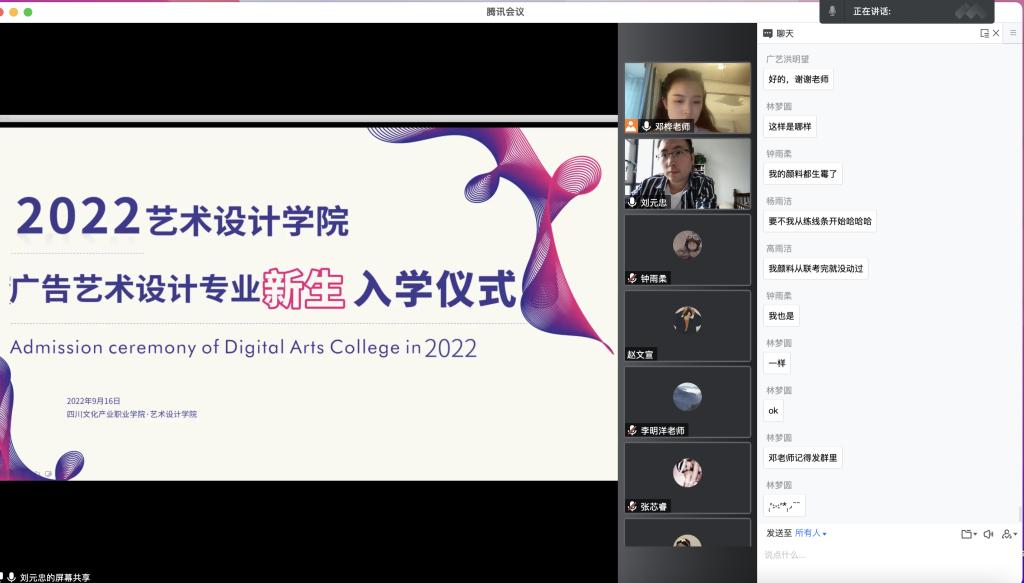Click muted mic icon beside 张芯睿

[x=632, y=506]
